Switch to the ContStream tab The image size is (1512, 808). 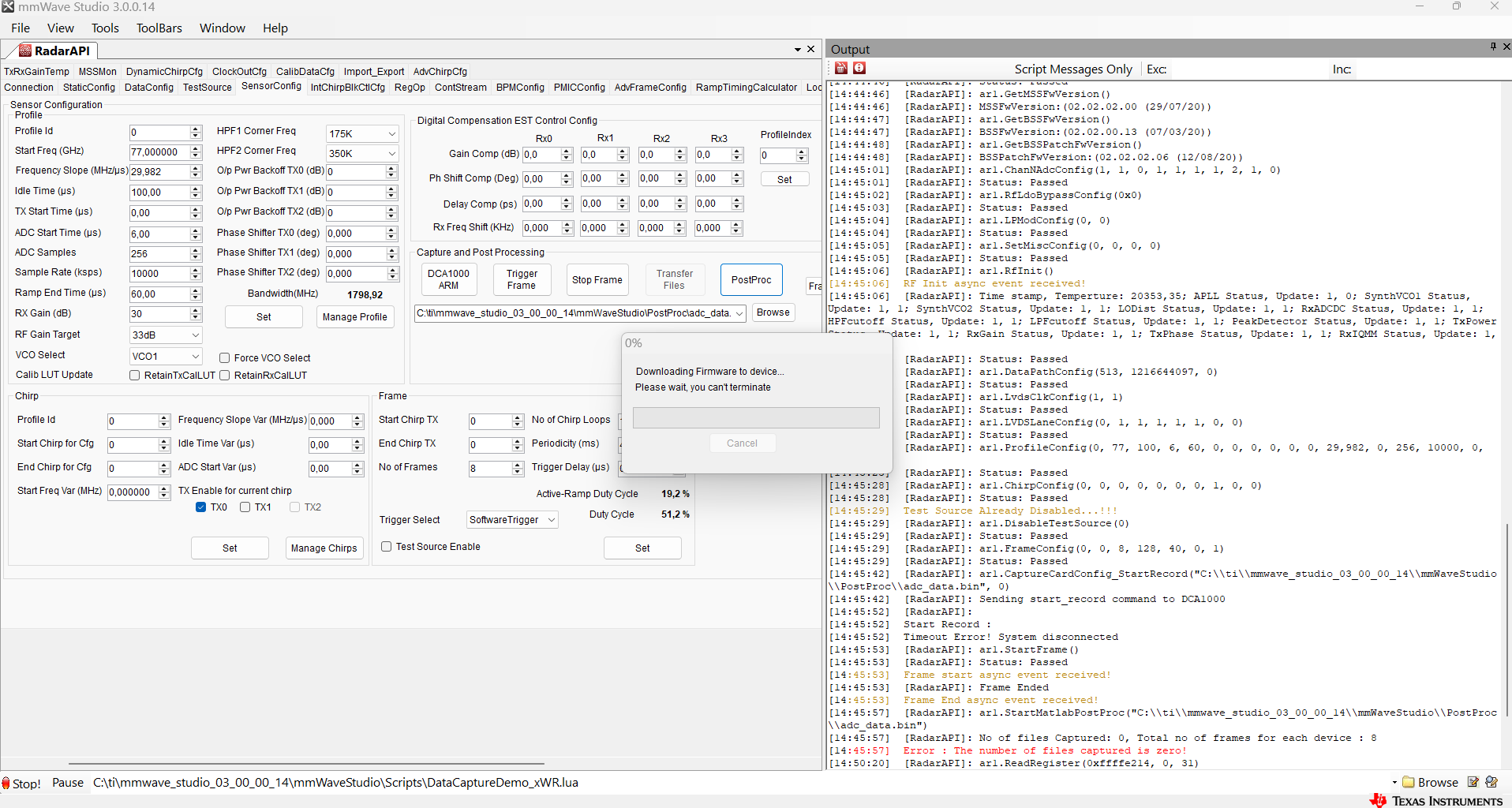[x=461, y=88]
